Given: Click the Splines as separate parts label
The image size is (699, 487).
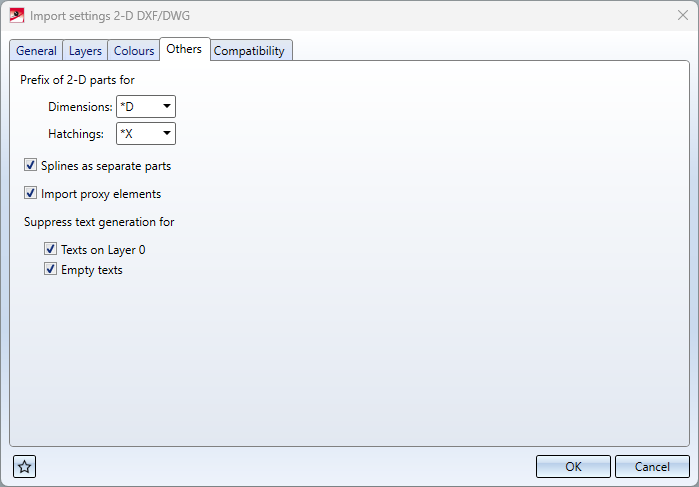Looking at the screenshot, I should point(106,166).
